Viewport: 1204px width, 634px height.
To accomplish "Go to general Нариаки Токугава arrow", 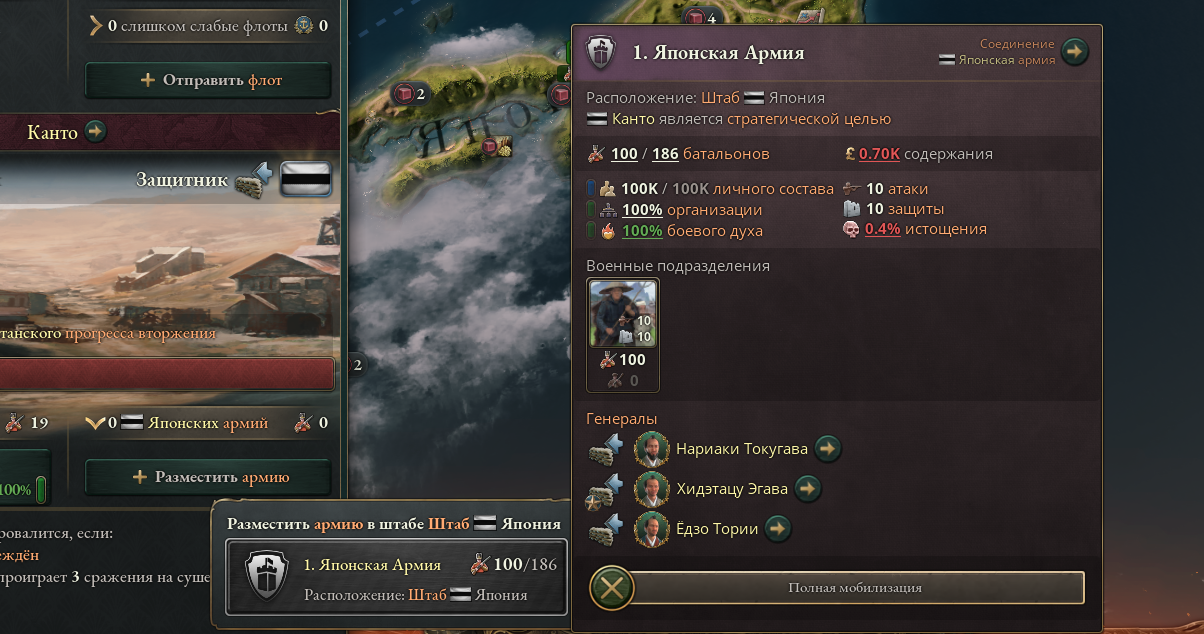I will 828,449.
